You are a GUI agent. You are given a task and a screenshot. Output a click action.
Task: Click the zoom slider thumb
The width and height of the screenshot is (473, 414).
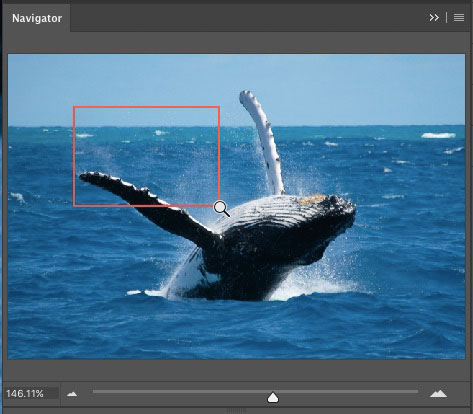tap(273, 397)
